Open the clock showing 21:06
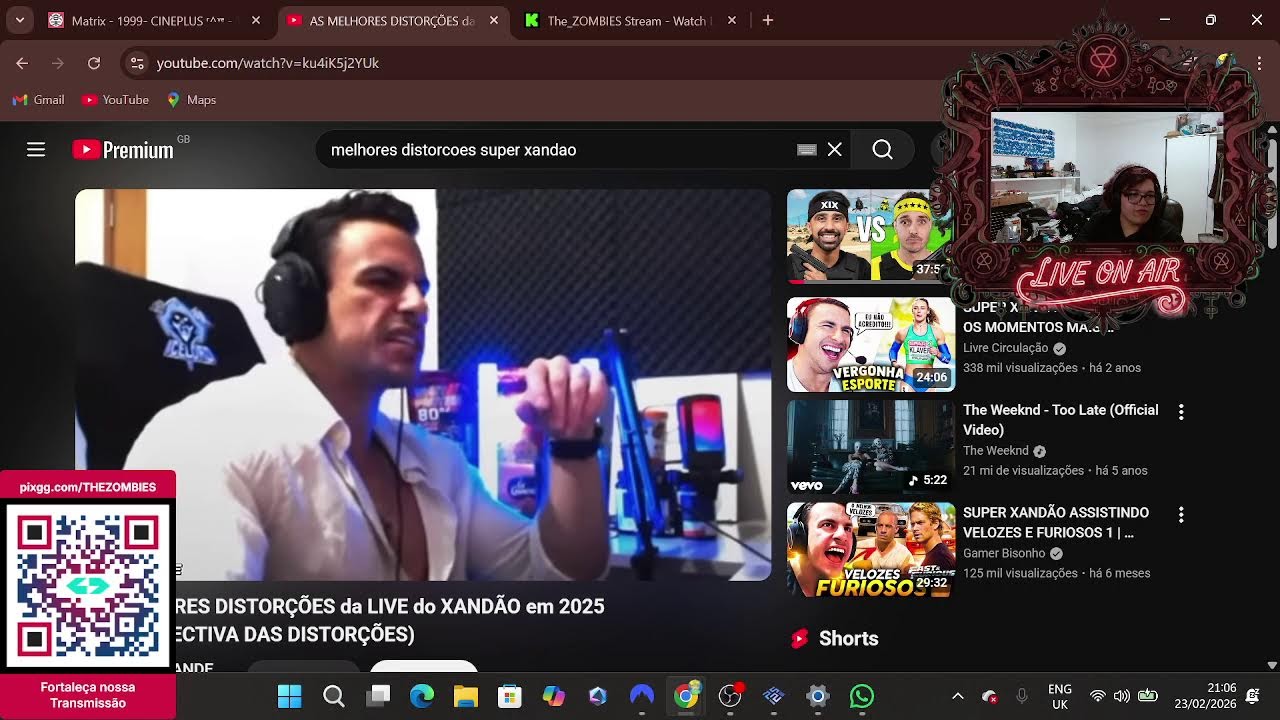The height and width of the screenshot is (720, 1280). [1207, 696]
